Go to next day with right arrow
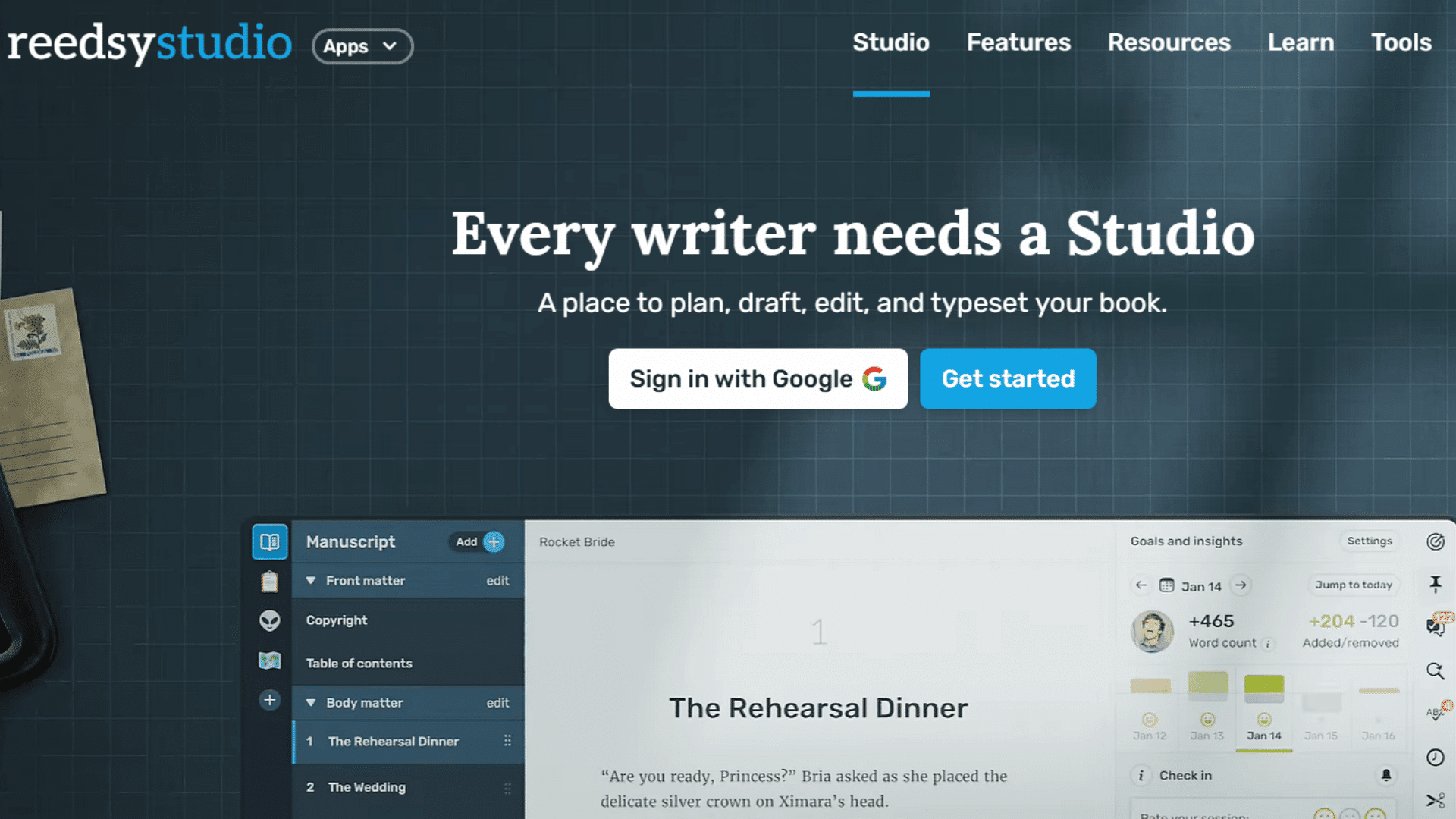Screen dimensions: 1456x819 pos(1241,585)
